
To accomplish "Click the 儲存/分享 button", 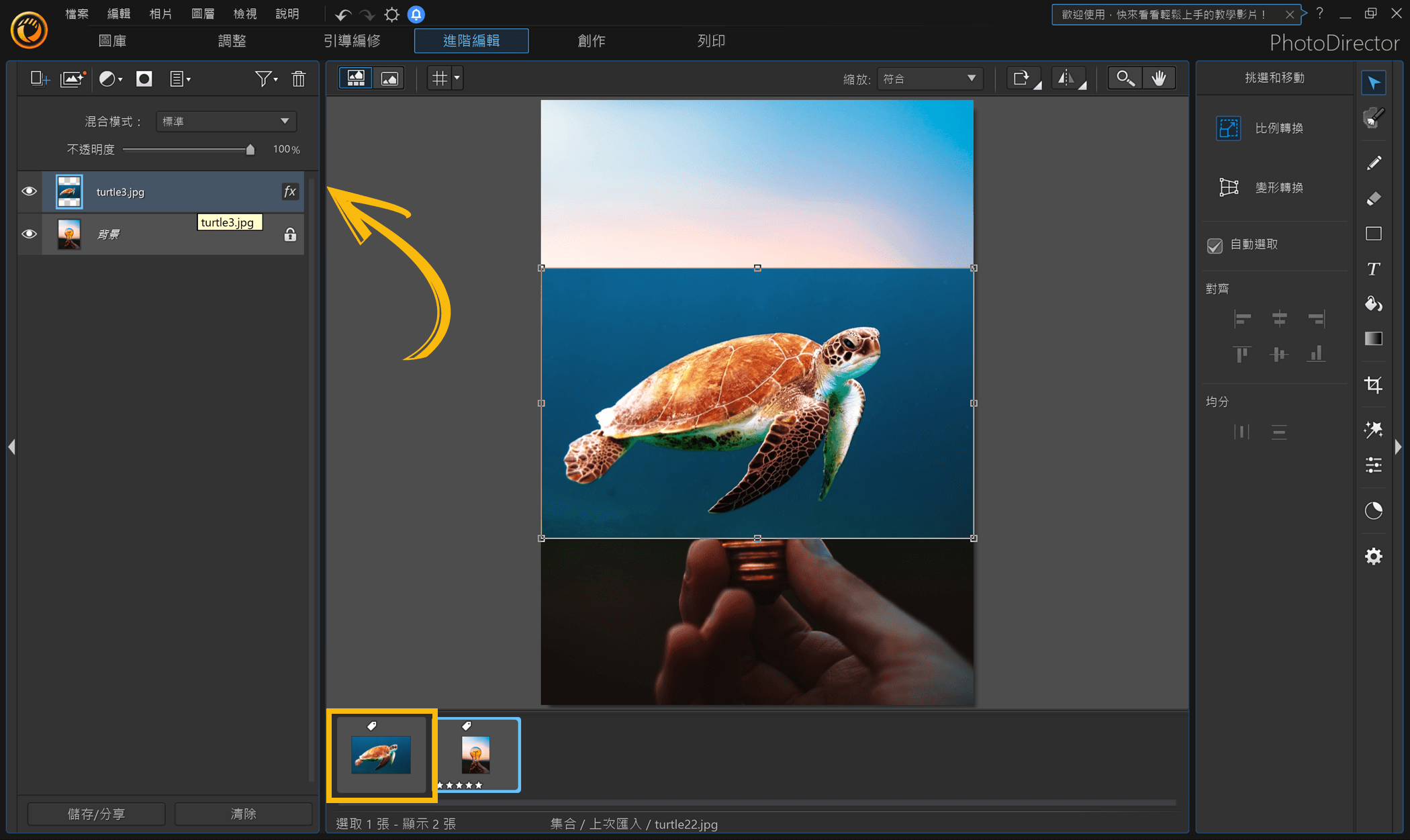I will (x=96, y=814).
